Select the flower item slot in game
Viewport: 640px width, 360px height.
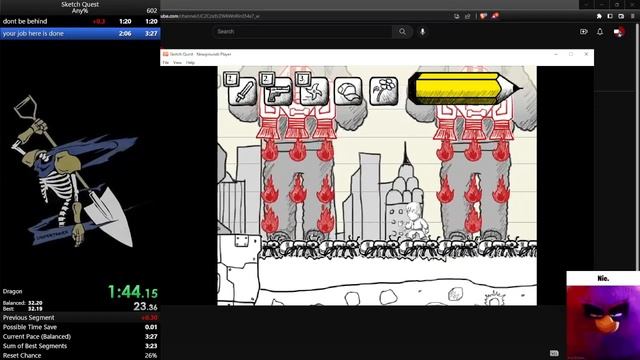point(384,91)
